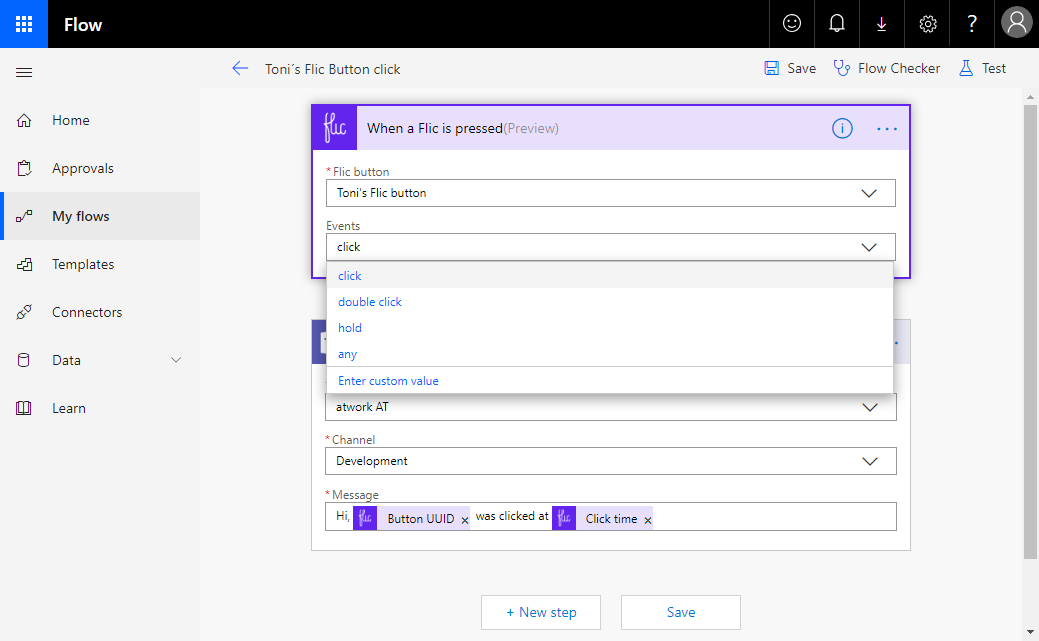
Task: Expand the Flic button dropdown
Action: [868, 193]
